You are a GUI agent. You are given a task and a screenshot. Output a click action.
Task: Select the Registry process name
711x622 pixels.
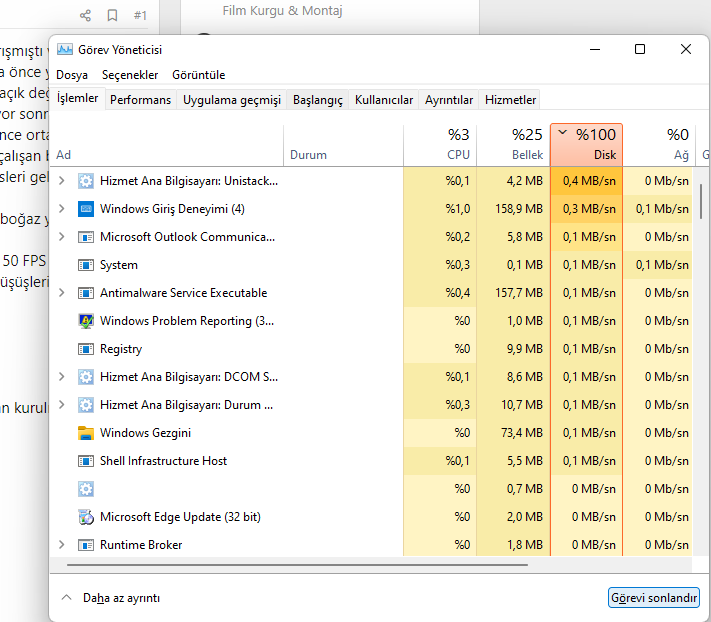click(121, 349)
